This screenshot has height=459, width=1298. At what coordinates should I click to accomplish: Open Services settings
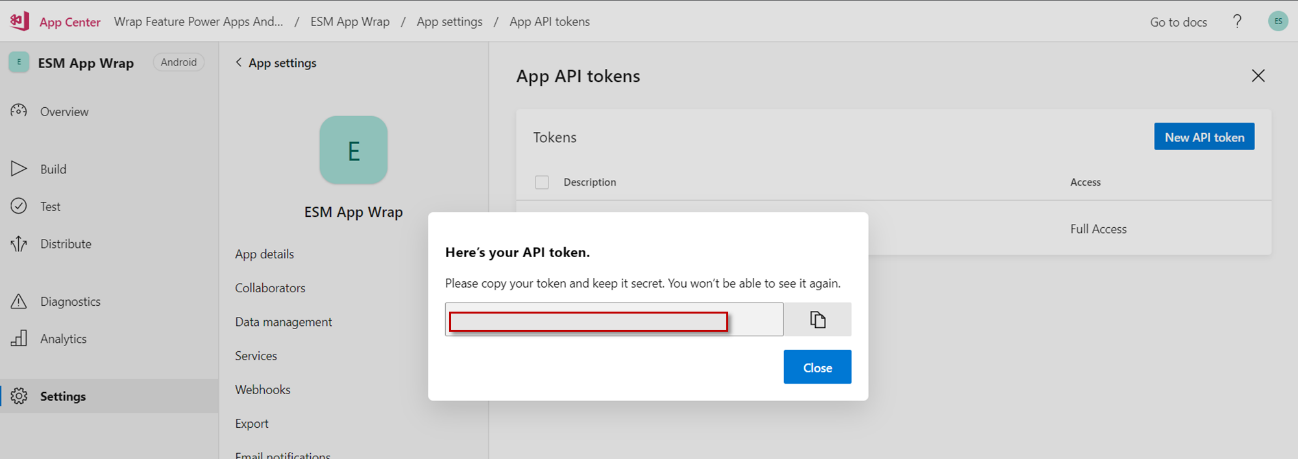[x=256, y=356]
